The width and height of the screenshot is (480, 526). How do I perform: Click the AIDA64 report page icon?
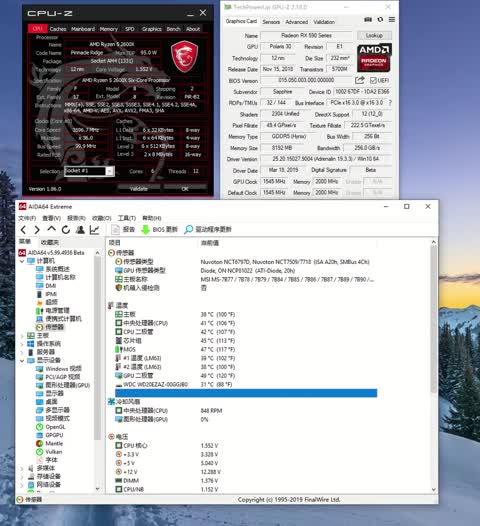[x=115, y=229]
